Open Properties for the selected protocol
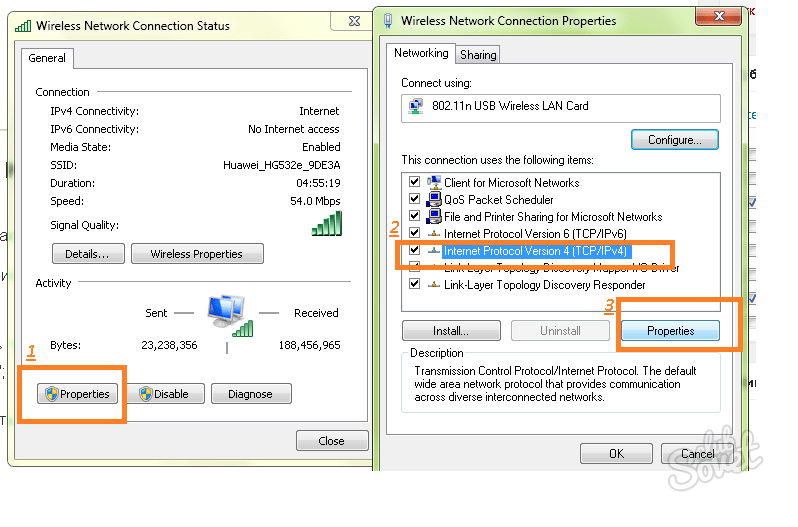Viewport: 798px width, 527px height. pos(670,331)
